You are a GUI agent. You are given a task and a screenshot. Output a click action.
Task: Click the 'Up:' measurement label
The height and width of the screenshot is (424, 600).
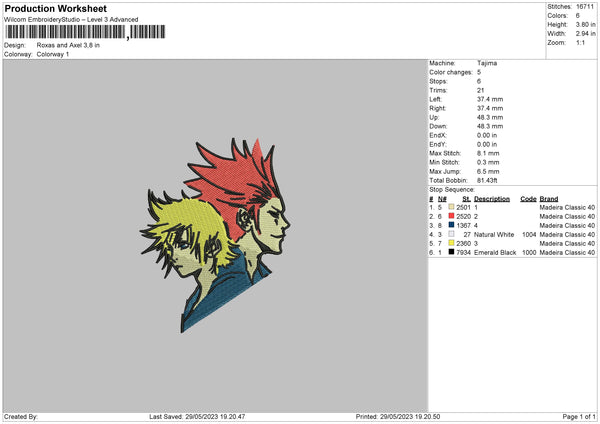click(434, 117)
